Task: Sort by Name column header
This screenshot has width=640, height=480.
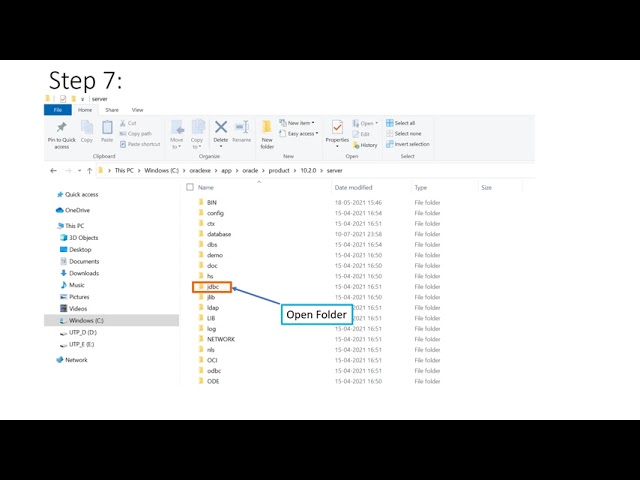Action: pyautogui.click(x=206, y=187)
